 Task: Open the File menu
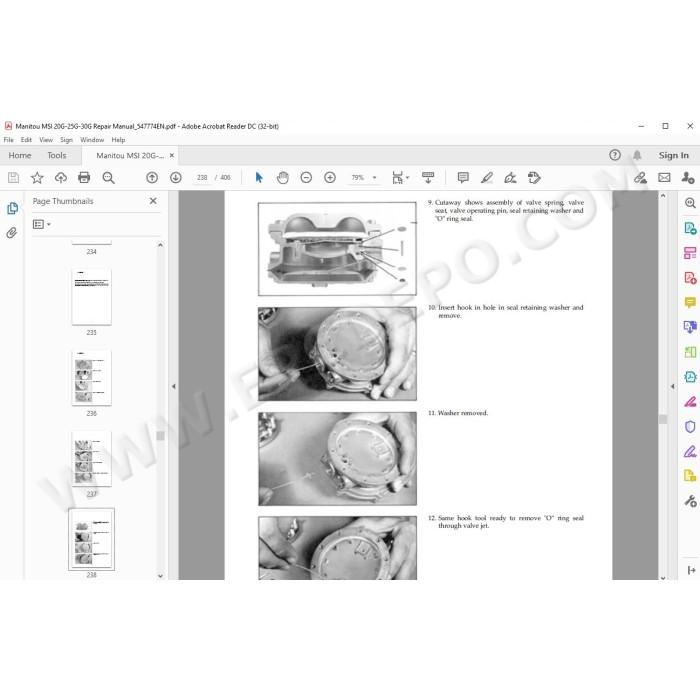(x=8, y=140)
